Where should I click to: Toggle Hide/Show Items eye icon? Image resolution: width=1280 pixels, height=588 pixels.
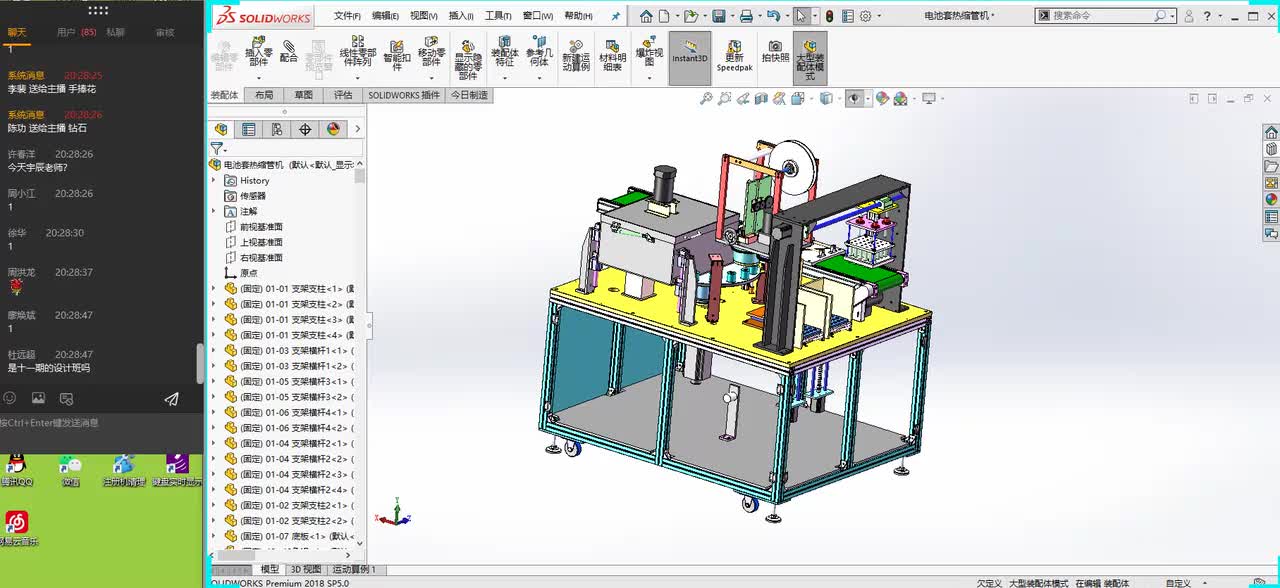(854, 98)
